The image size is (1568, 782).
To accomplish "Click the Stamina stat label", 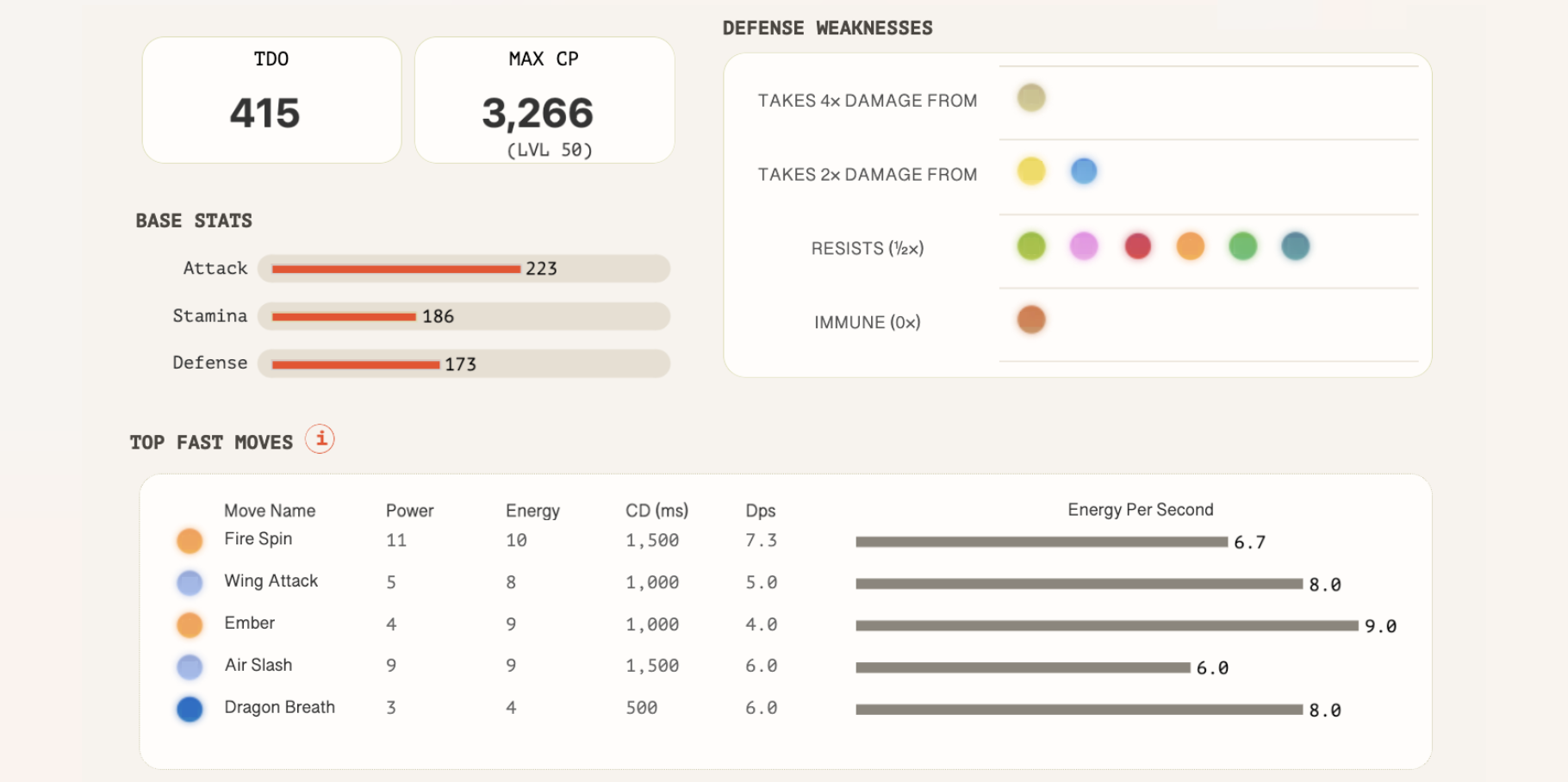I will coord(210,316).
